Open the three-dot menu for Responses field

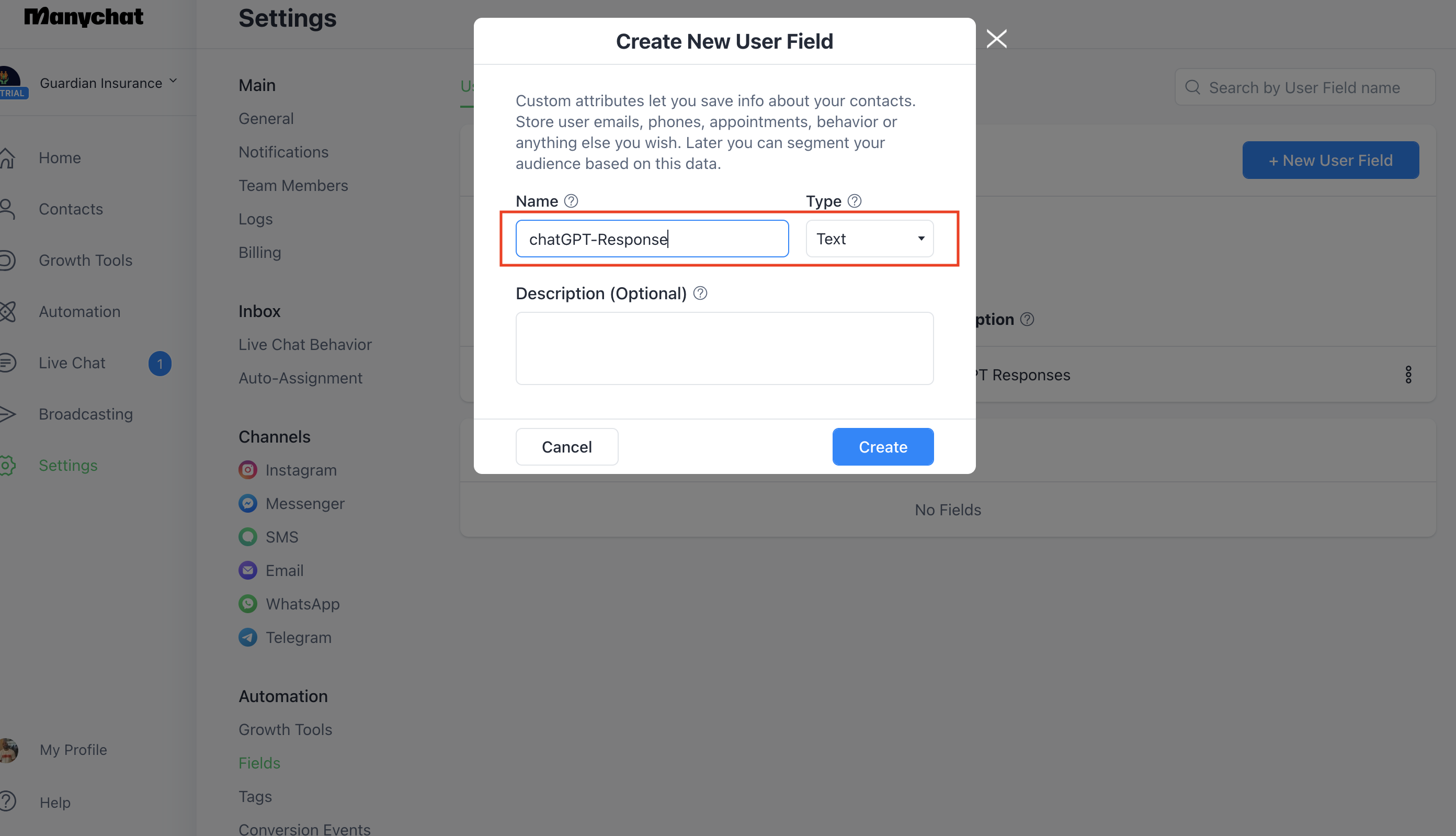(x=1408, y=375)
